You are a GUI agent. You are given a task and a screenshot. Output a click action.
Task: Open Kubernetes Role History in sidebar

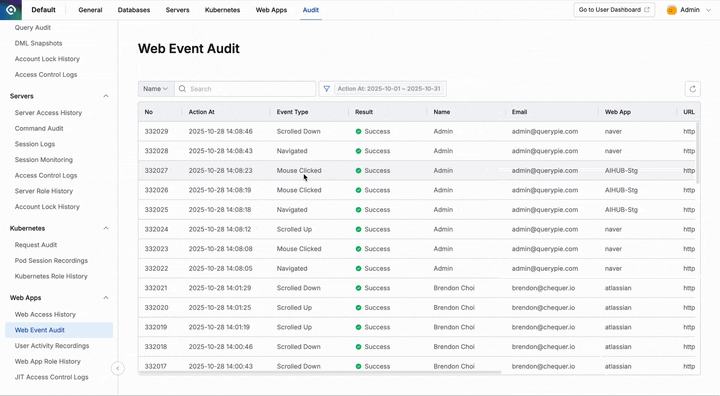coord(51,276)
